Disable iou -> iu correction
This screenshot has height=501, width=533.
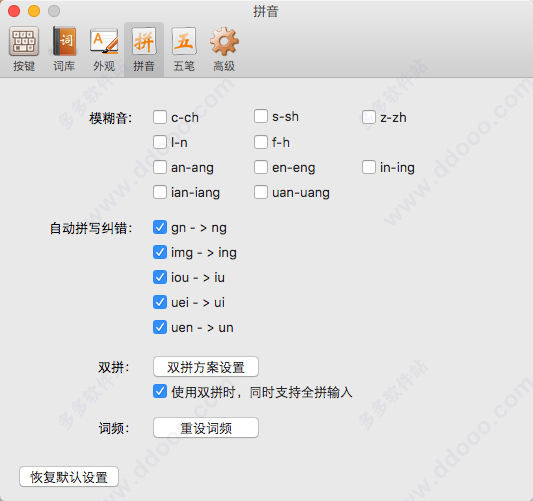[160, 277]
